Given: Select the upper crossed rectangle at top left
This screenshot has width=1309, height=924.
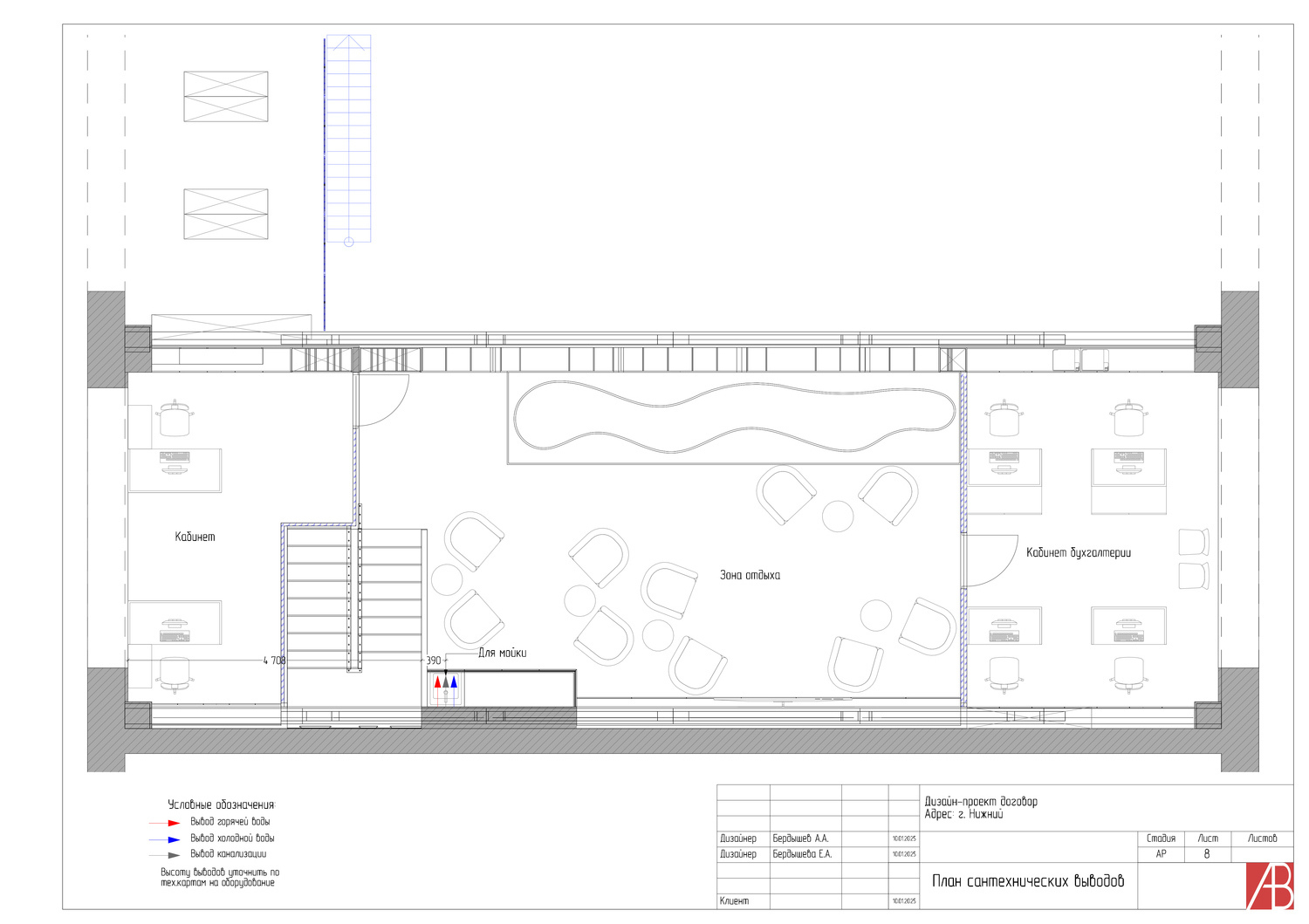Looking at the screenshot, I should coord(225,96).
